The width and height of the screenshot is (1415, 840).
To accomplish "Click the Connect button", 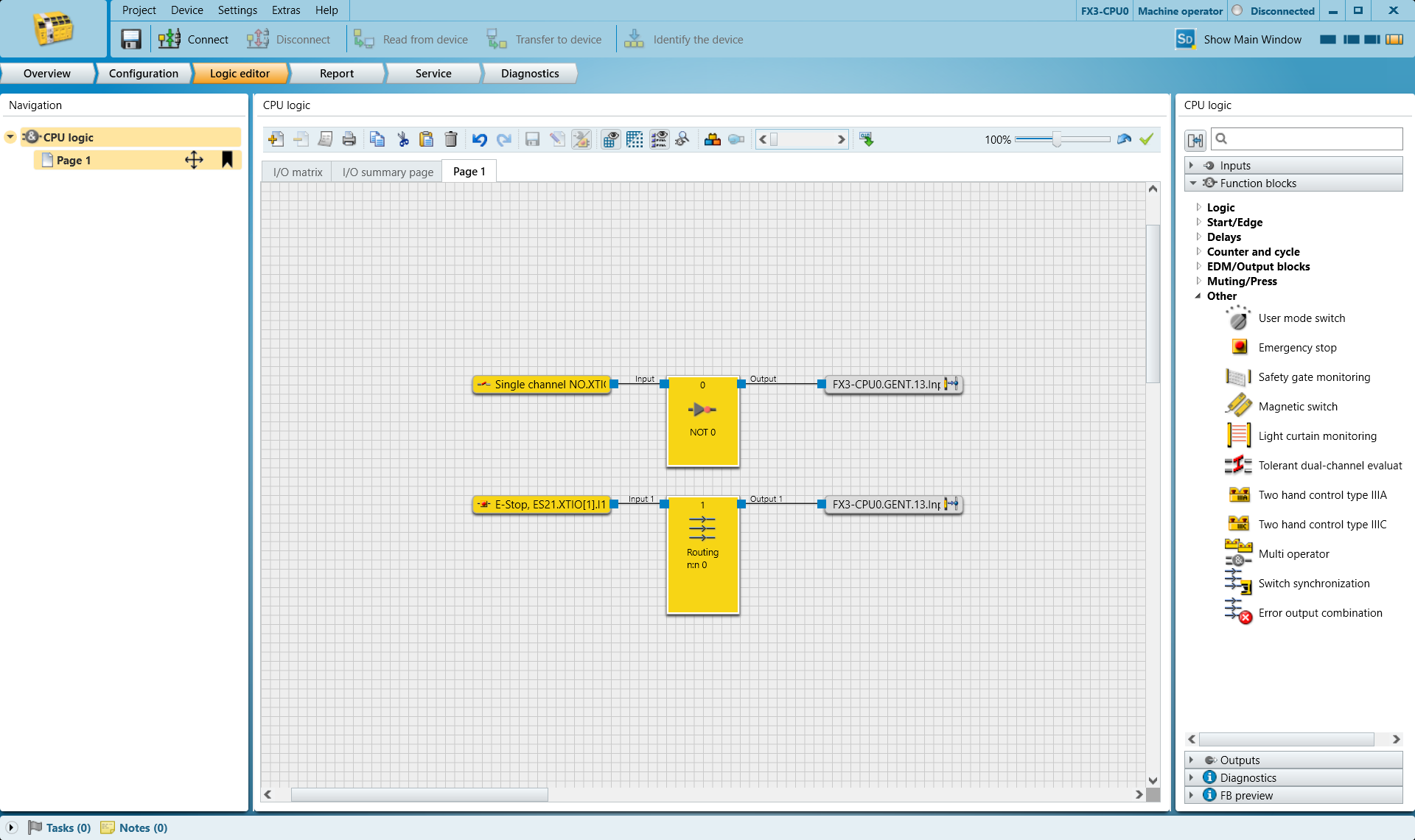I will (x=193, y=40).
